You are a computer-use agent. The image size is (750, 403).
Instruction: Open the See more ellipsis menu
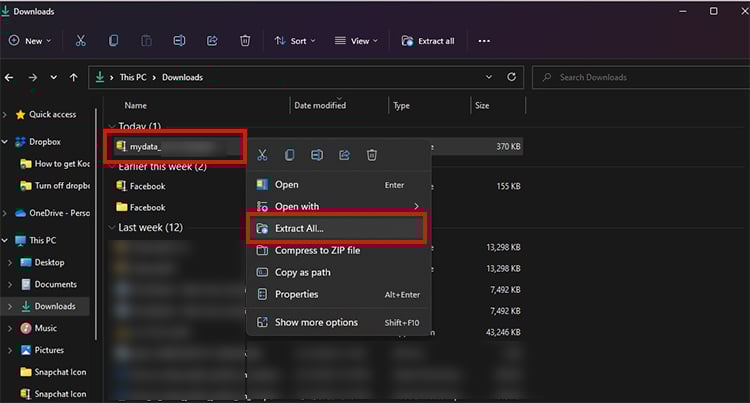pyautogui.click(x=484, y=41)
